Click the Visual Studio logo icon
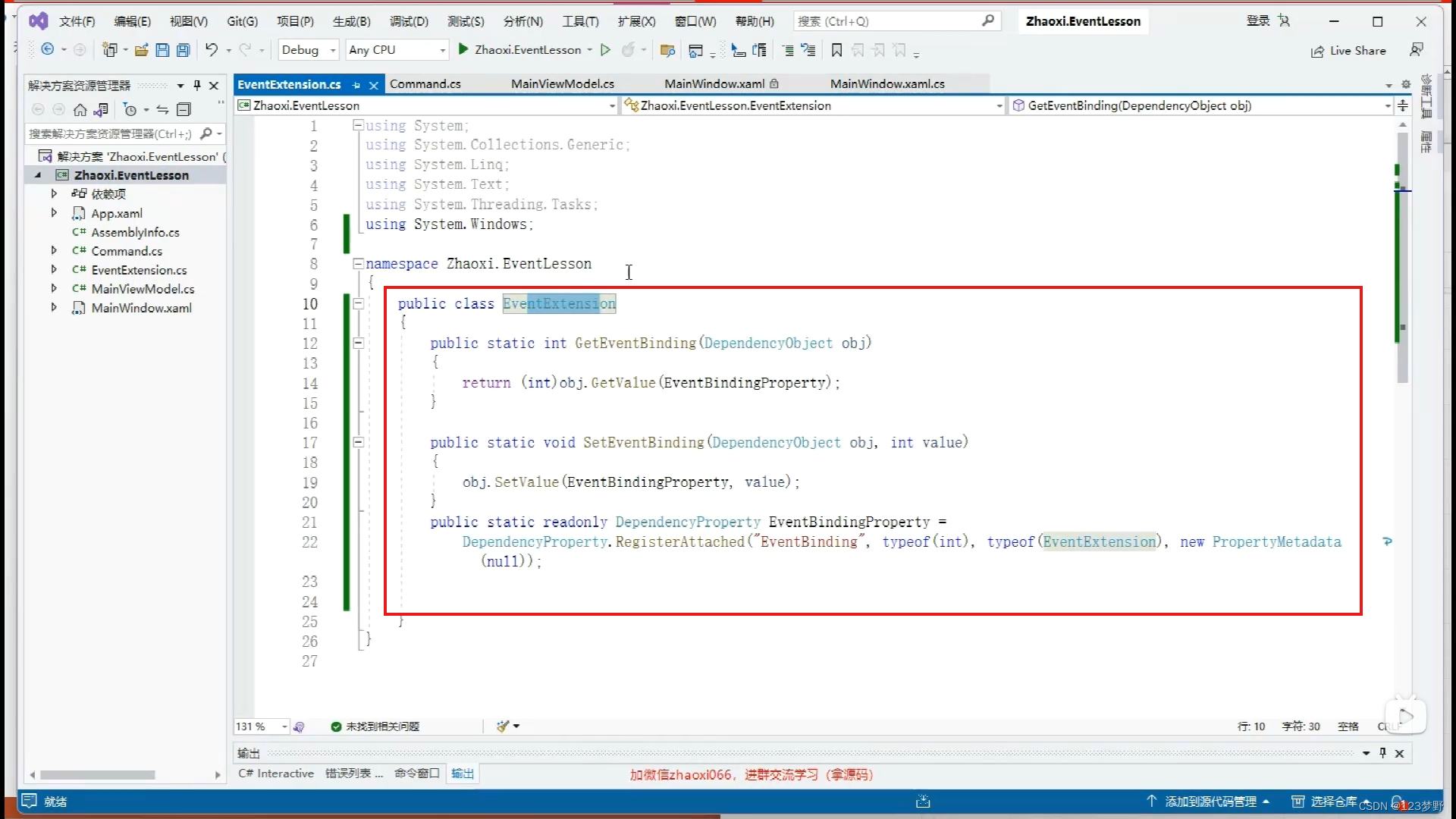 click(38, 20)
